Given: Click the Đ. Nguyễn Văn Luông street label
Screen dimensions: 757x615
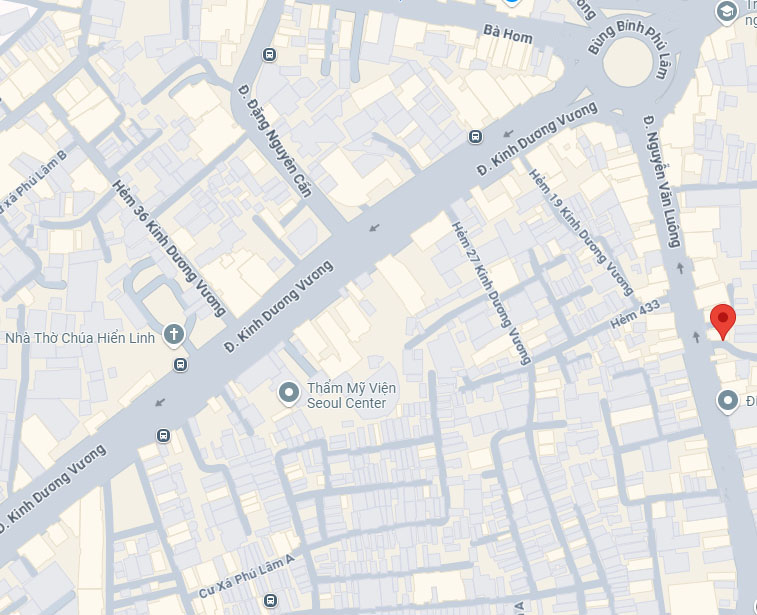Looking at the screenshot, I should coord(662,181).
